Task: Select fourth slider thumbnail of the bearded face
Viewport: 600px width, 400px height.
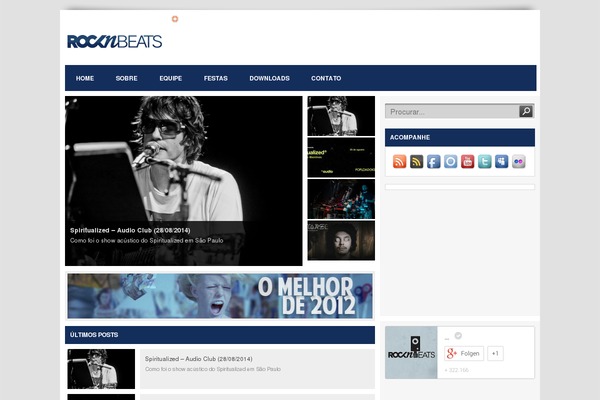Action: coord(341,240)
